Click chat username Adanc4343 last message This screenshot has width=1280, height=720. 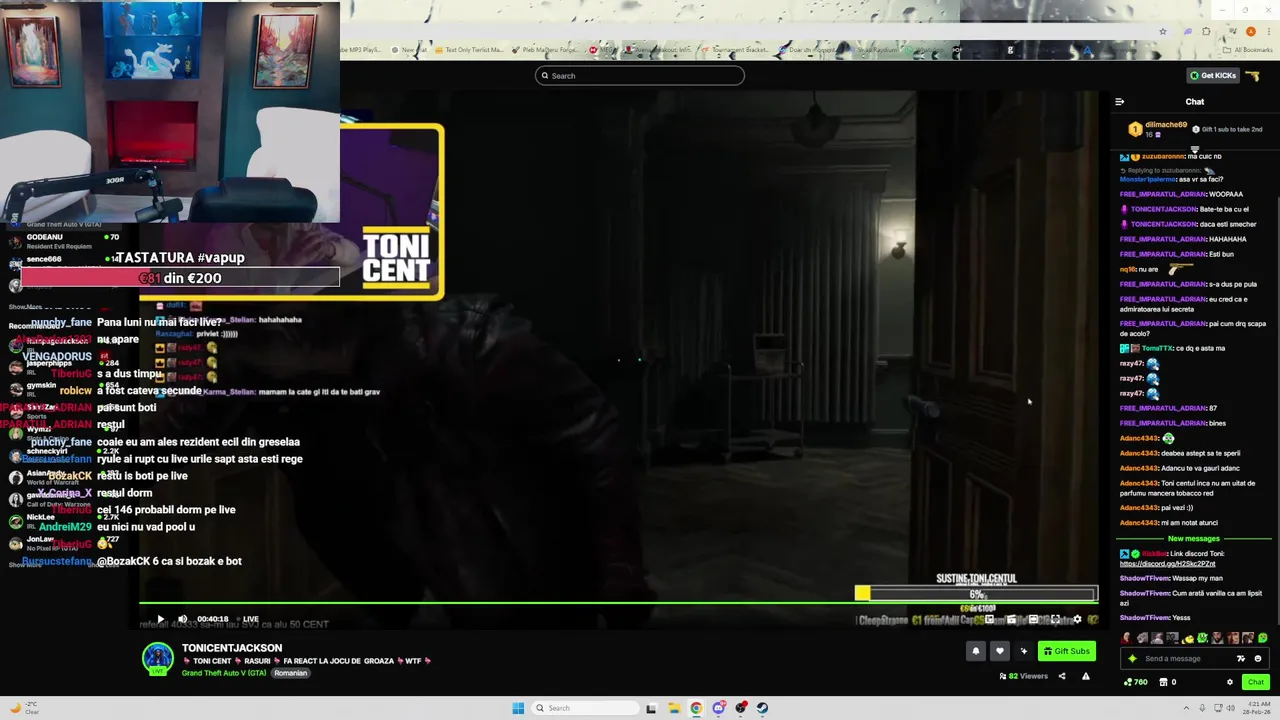pyautogui.click(x=1139, y=523)
